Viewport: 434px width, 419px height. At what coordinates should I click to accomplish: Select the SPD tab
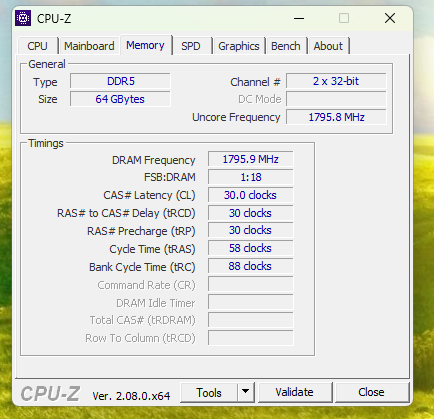tap(191, 46)
